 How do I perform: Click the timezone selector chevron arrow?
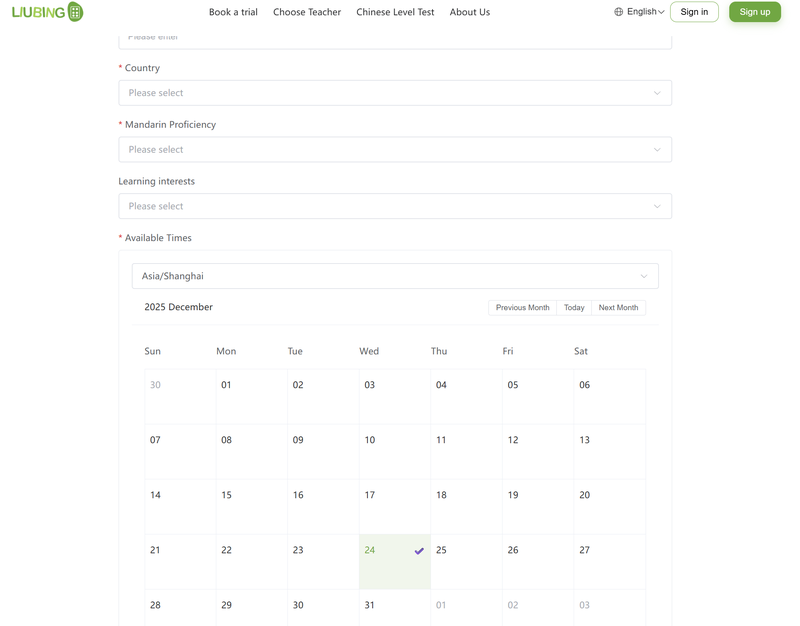tap(644, 276)
